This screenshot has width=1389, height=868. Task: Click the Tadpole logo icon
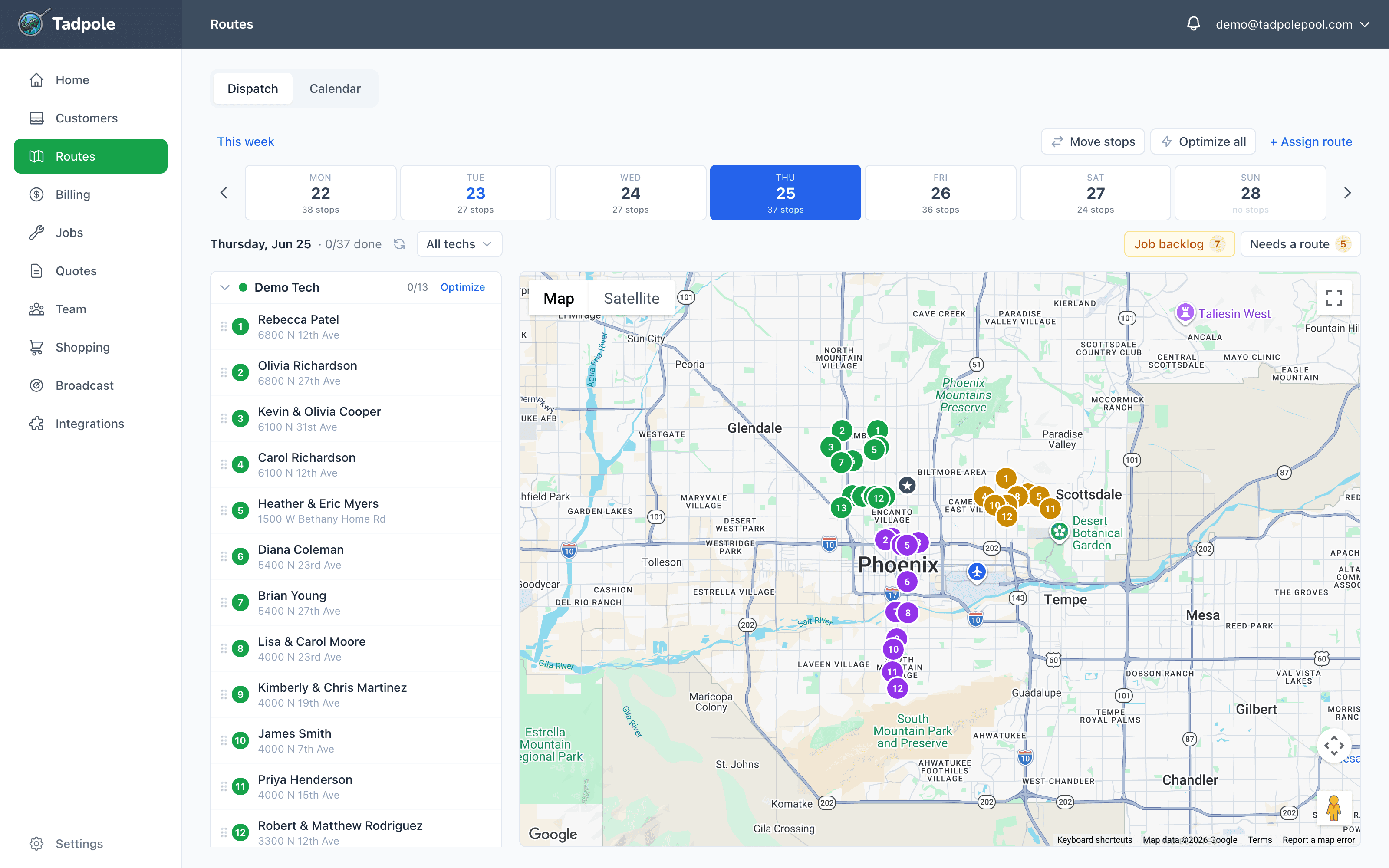pos(32,23)
